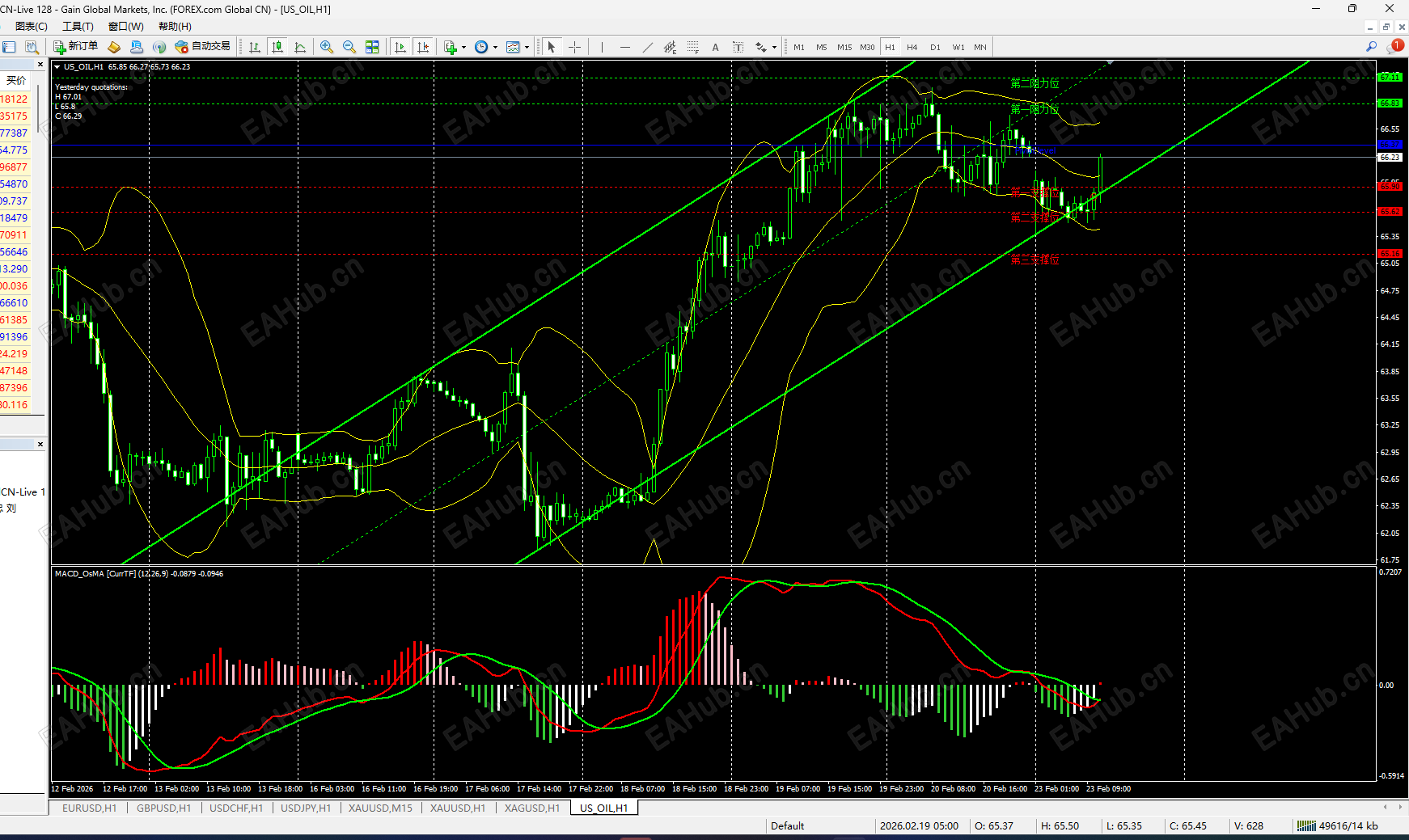1409x840 pixels.
Task: Select the trendline drawing tool
Action: coord(647,47)
